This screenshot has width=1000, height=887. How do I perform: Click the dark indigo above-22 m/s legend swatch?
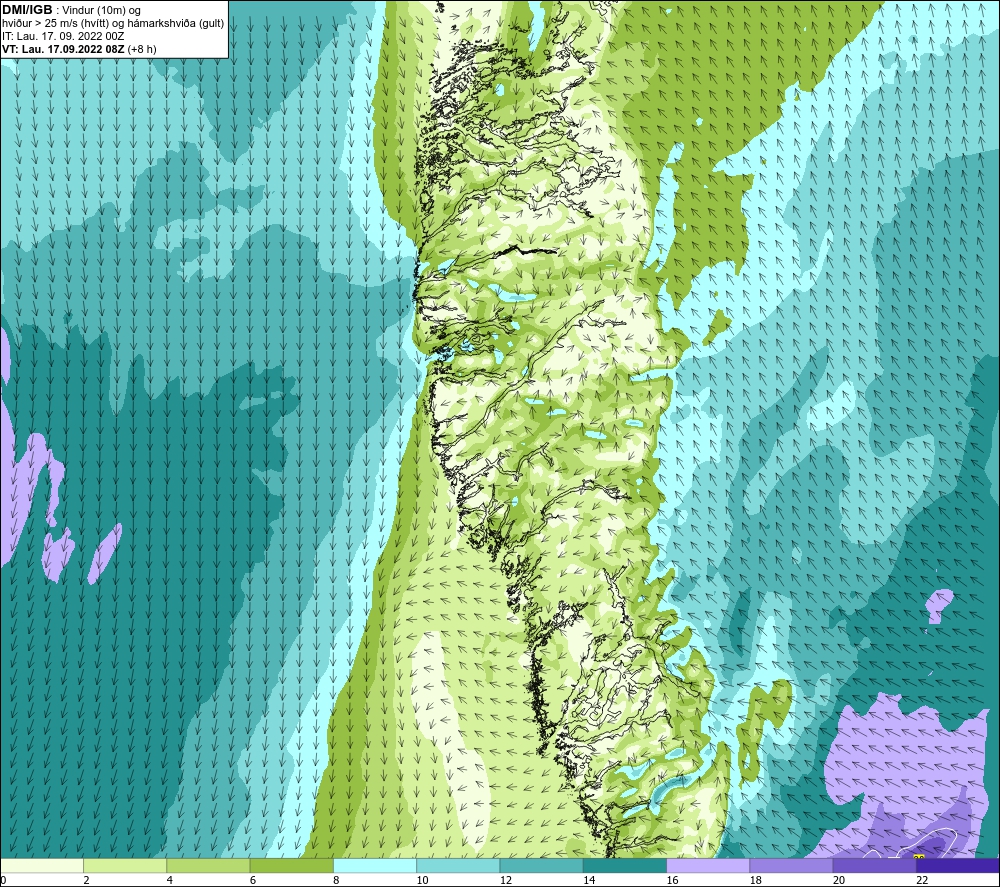tap(958, 865)
